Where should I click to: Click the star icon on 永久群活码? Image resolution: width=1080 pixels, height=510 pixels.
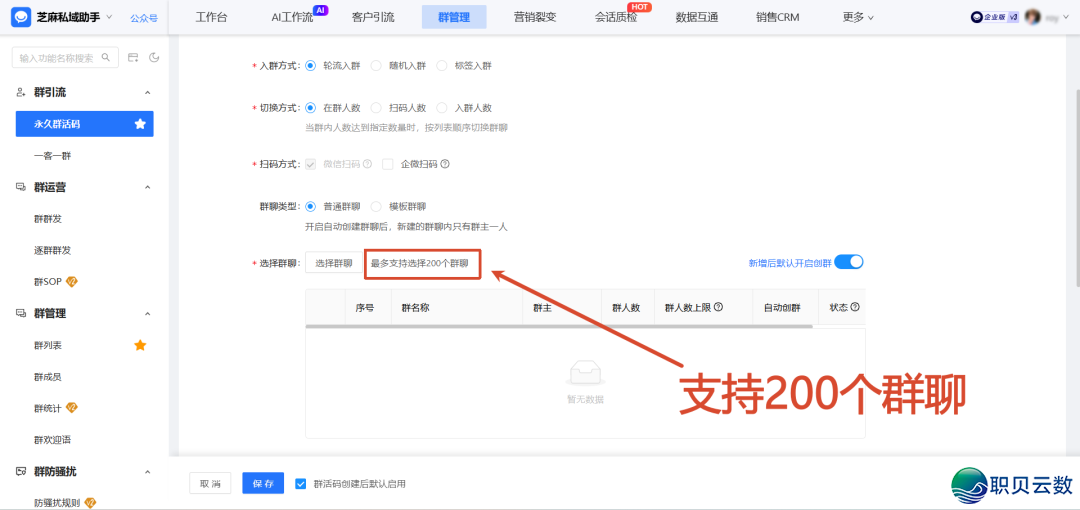[140, 124]
